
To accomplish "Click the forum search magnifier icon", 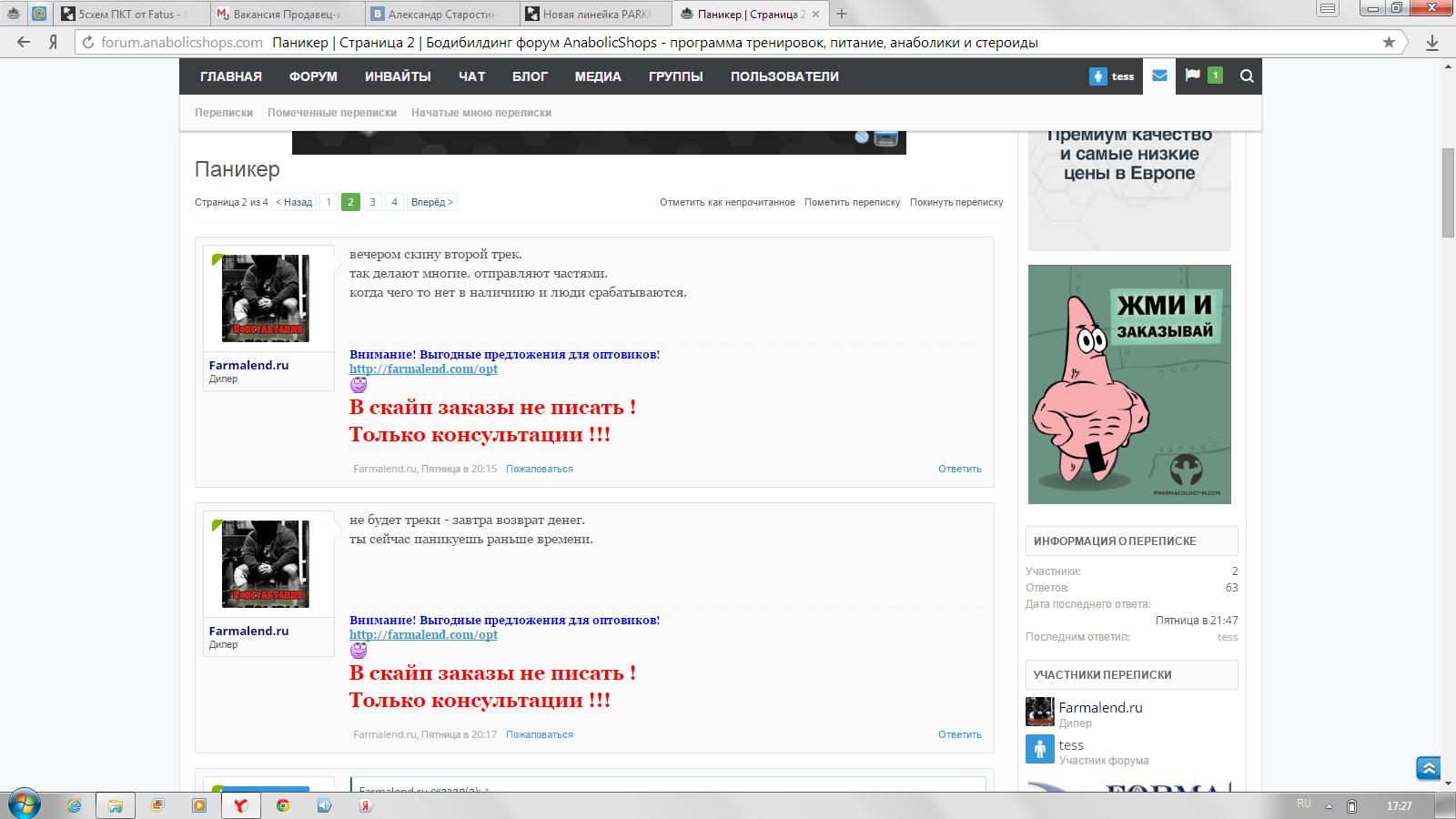I will [1247, 76].
